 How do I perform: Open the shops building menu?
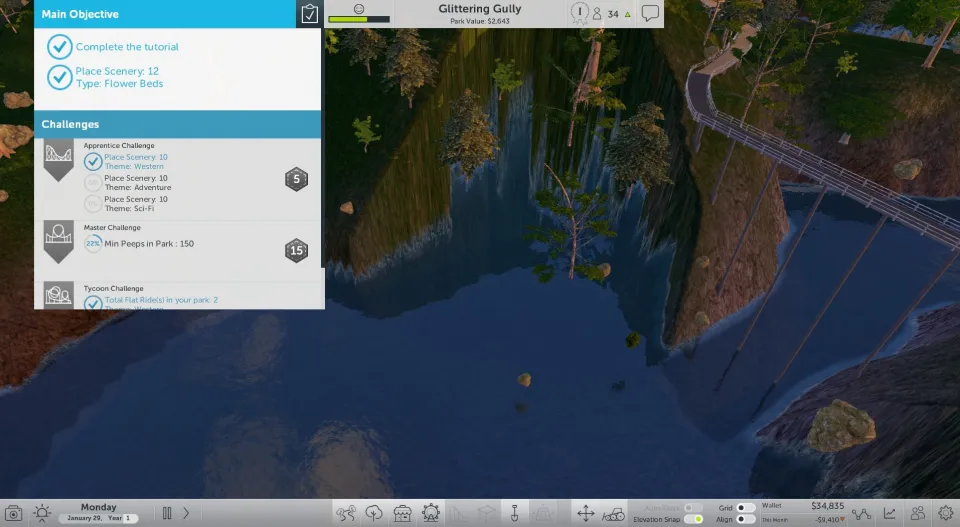click(402, 513)
